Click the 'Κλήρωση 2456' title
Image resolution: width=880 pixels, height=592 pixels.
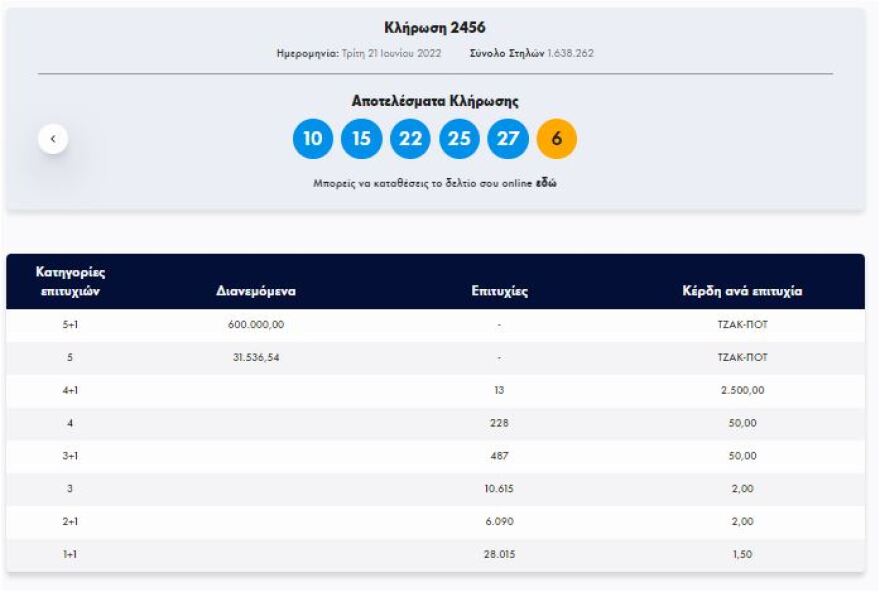[435, 28]
